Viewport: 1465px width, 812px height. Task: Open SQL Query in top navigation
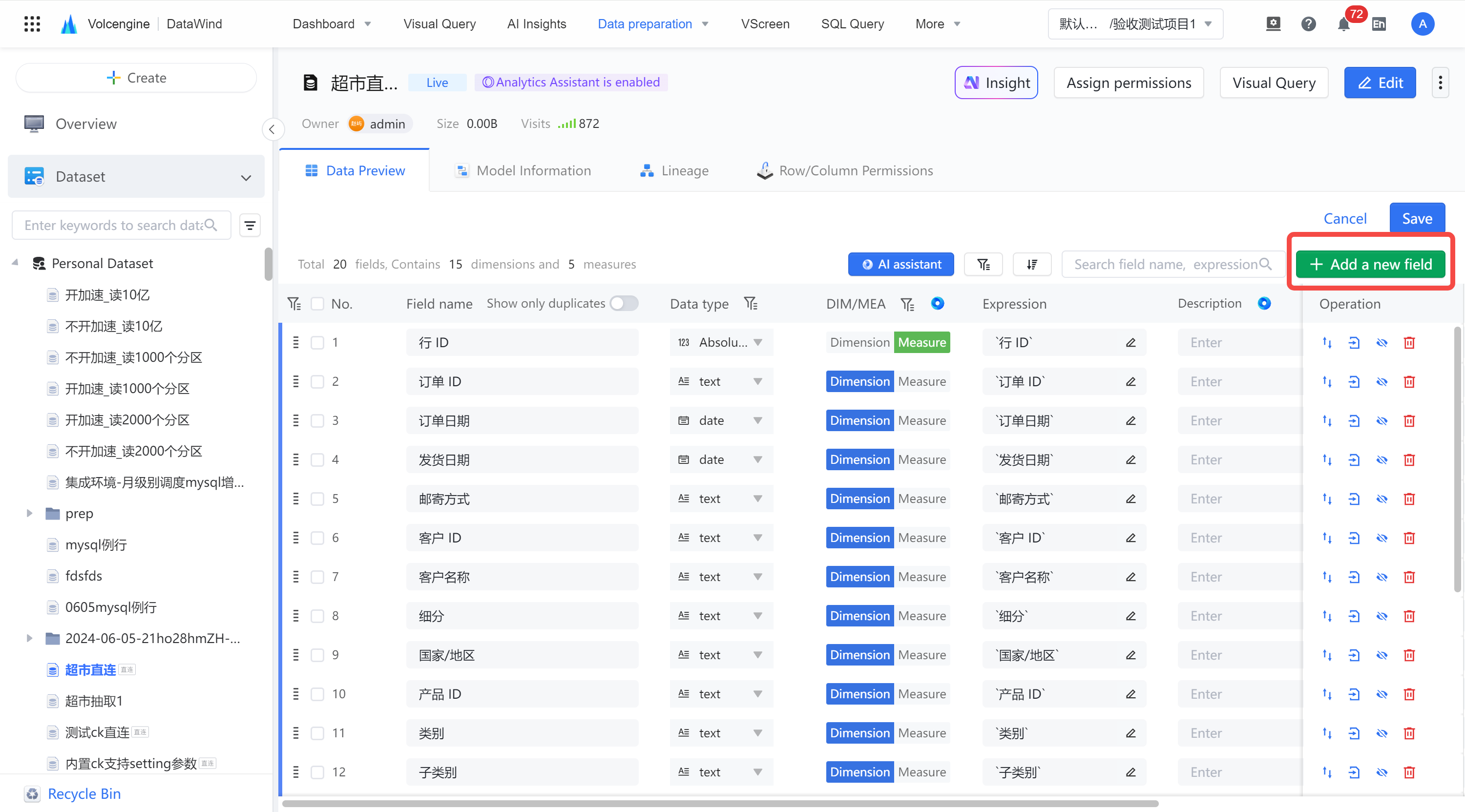(x=852, y=24)
